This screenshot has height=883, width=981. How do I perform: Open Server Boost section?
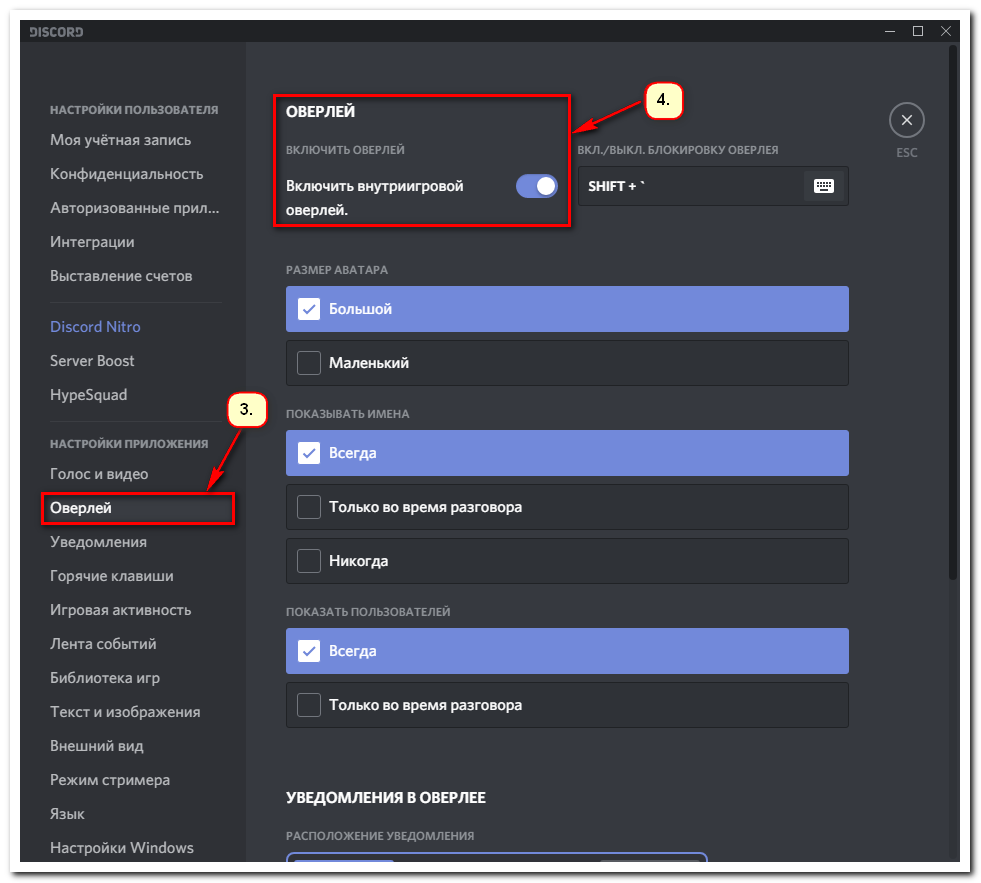[92, 360]
